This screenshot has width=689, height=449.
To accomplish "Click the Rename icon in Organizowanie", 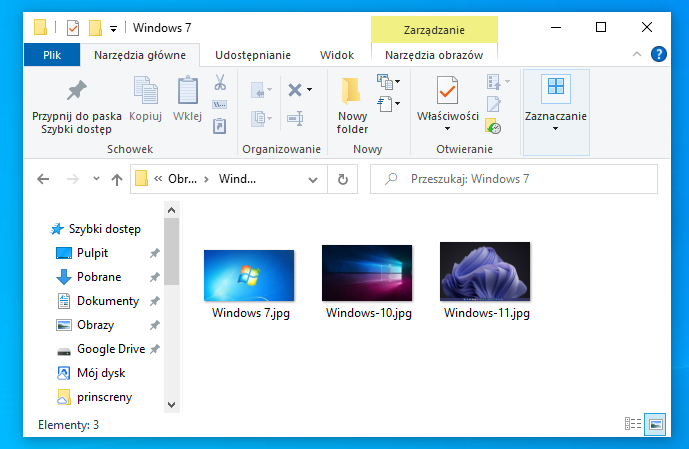I will [x=295, y=118].
